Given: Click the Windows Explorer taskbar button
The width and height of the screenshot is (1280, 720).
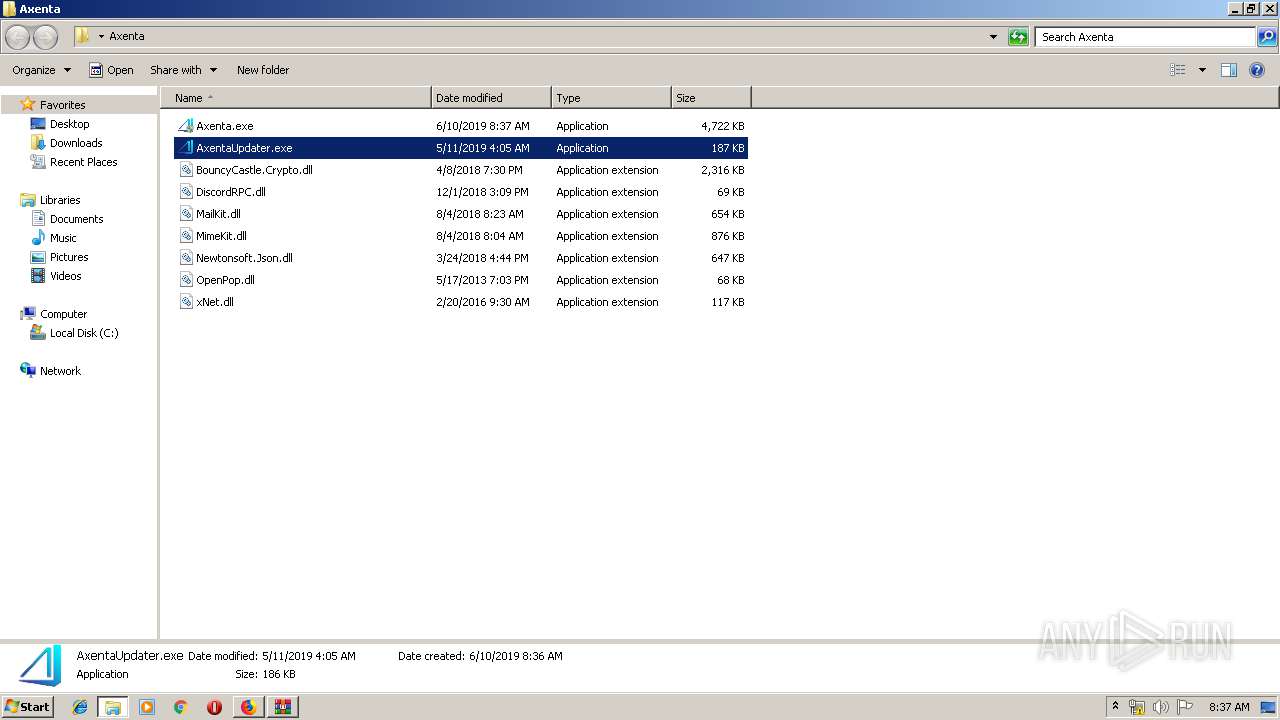Looking at the screenshot, I should tap(113, 707).
